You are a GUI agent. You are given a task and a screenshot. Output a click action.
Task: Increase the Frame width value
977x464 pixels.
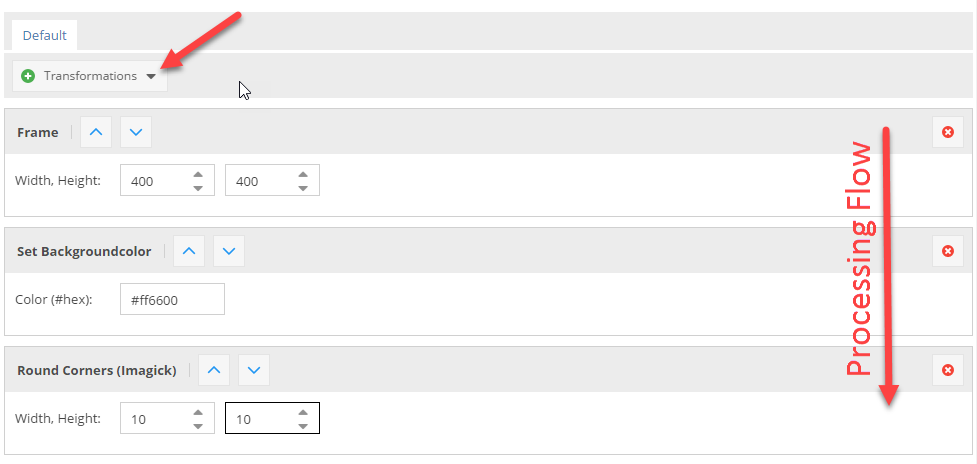198,175
